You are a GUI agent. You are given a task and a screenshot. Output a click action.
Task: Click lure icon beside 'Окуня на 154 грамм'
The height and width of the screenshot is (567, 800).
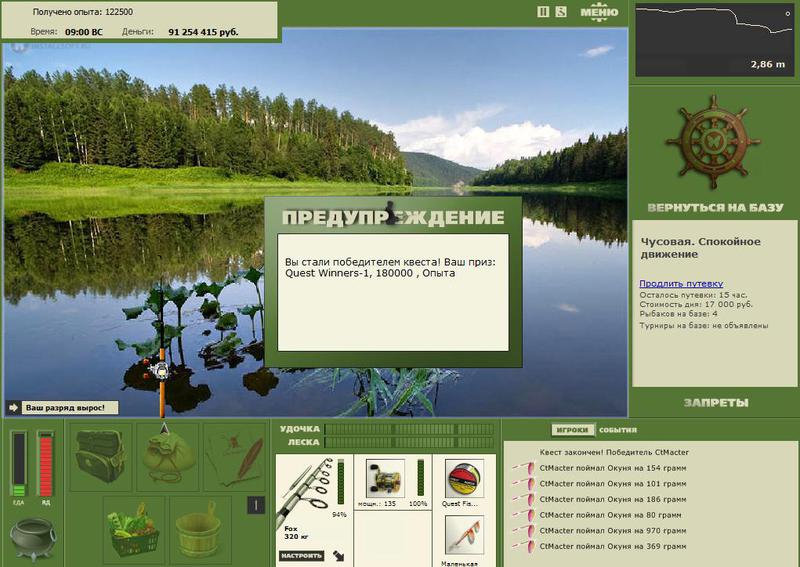point(525,467)
